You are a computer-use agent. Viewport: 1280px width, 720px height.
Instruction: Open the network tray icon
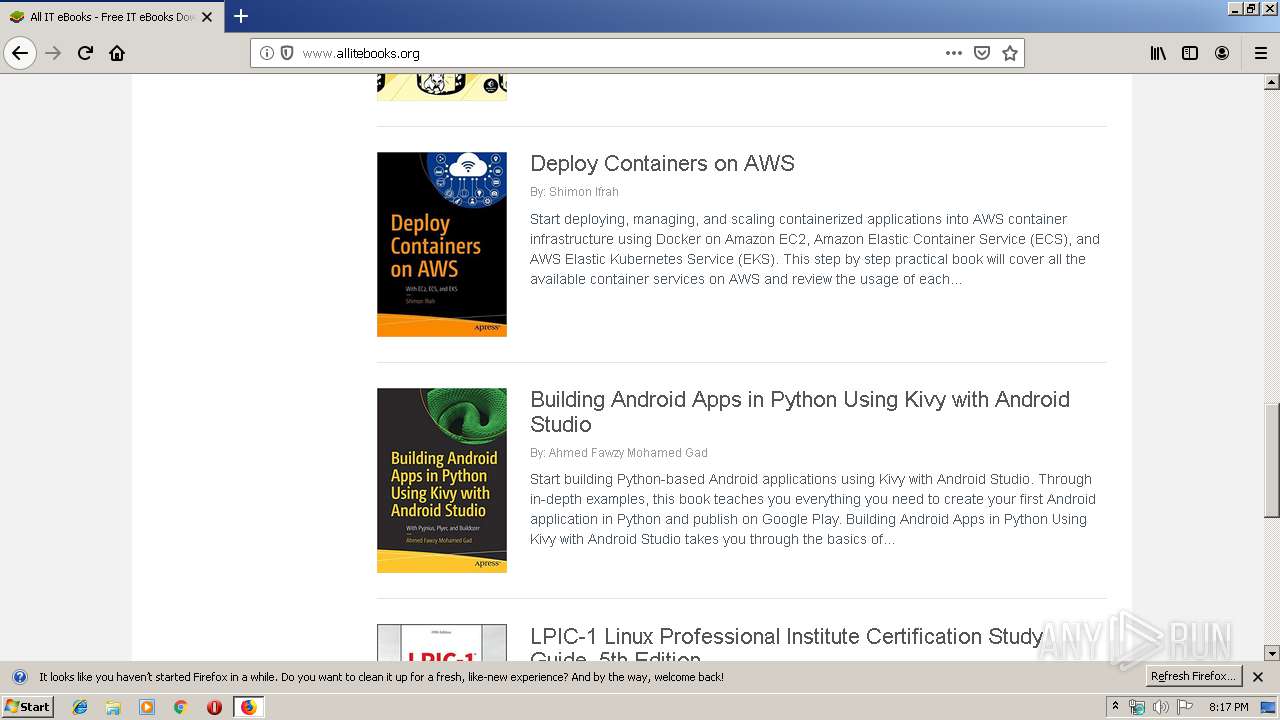pos(1137,707)
